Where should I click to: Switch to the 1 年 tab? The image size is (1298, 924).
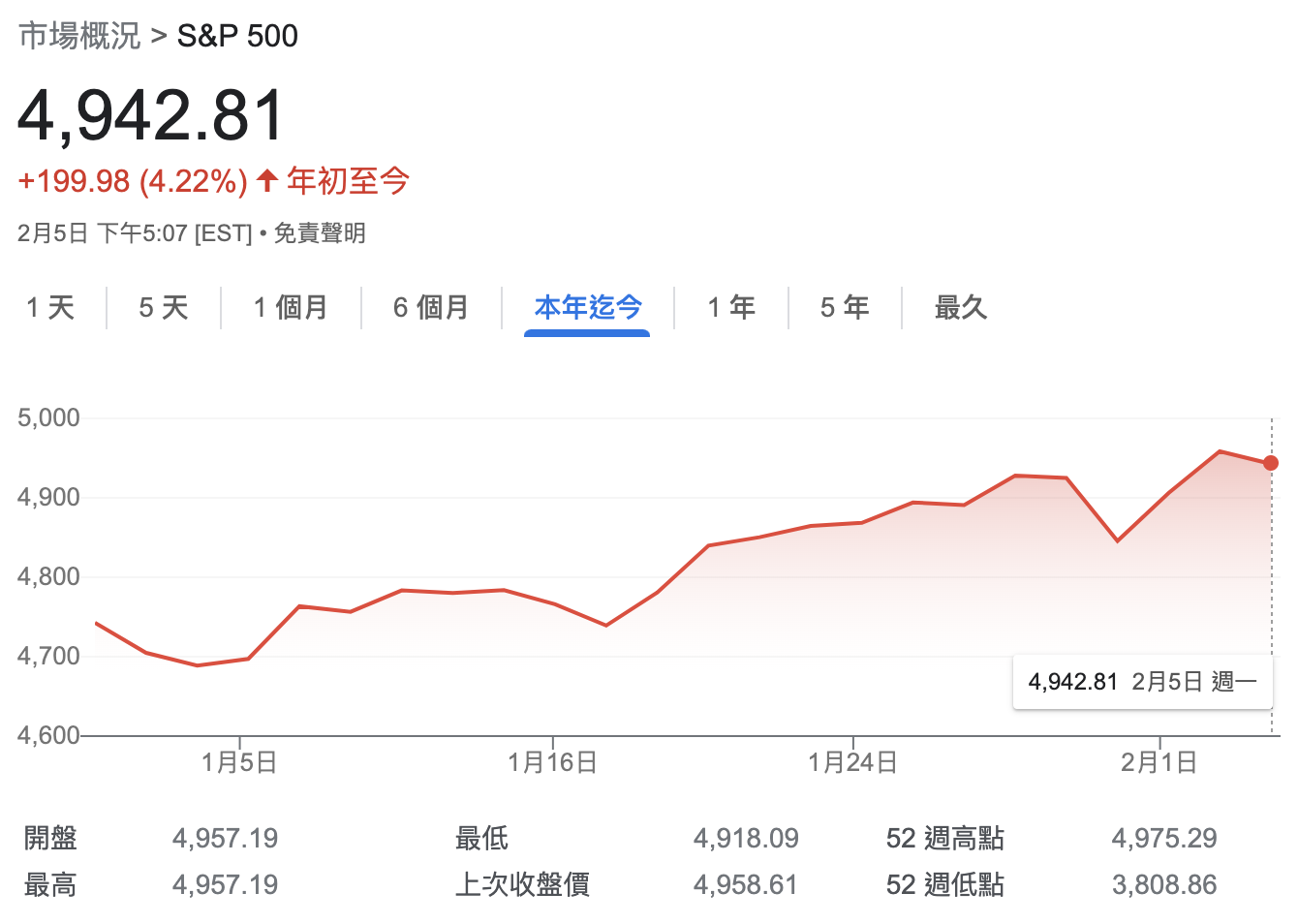point(731,308)
